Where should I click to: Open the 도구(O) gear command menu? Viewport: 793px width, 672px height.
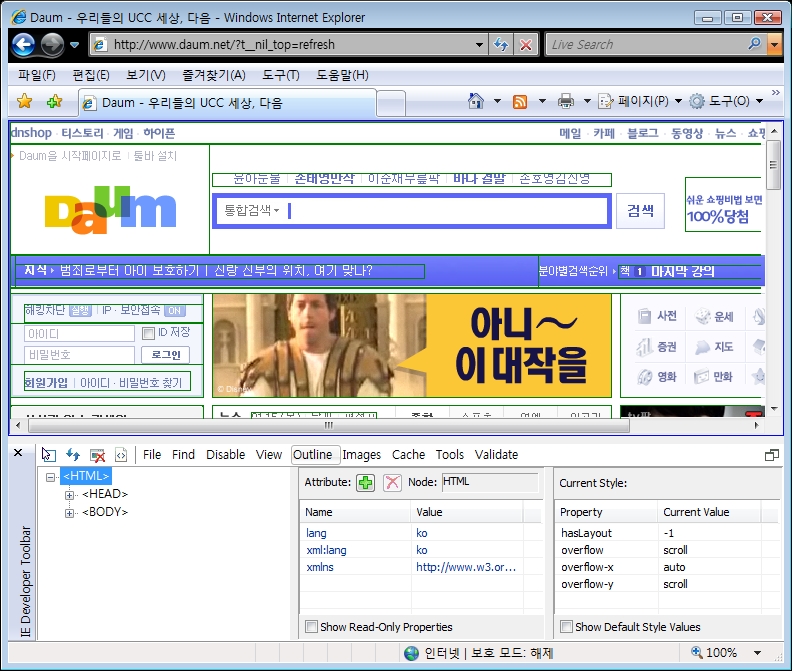tap(726, 101)
